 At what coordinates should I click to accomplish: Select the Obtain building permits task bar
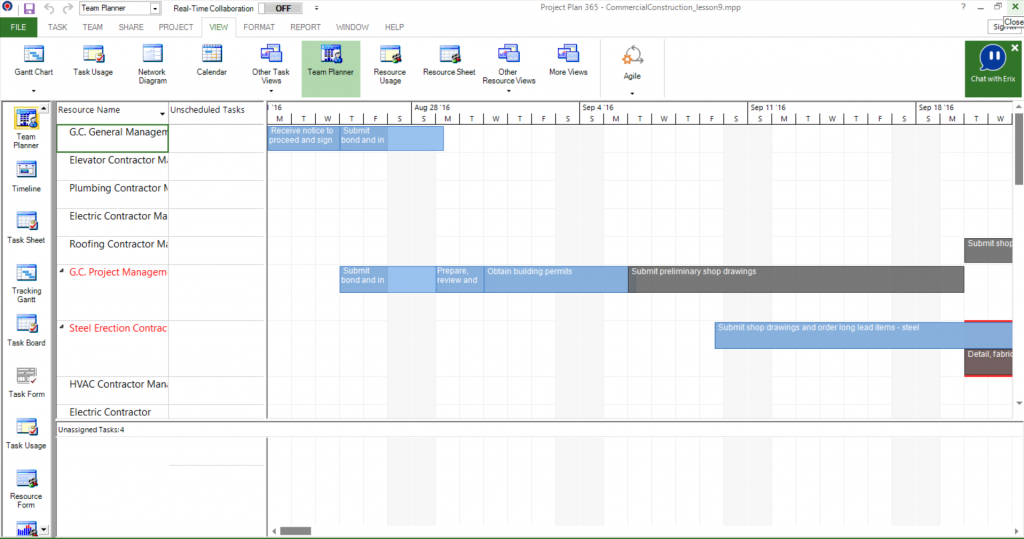555,279
